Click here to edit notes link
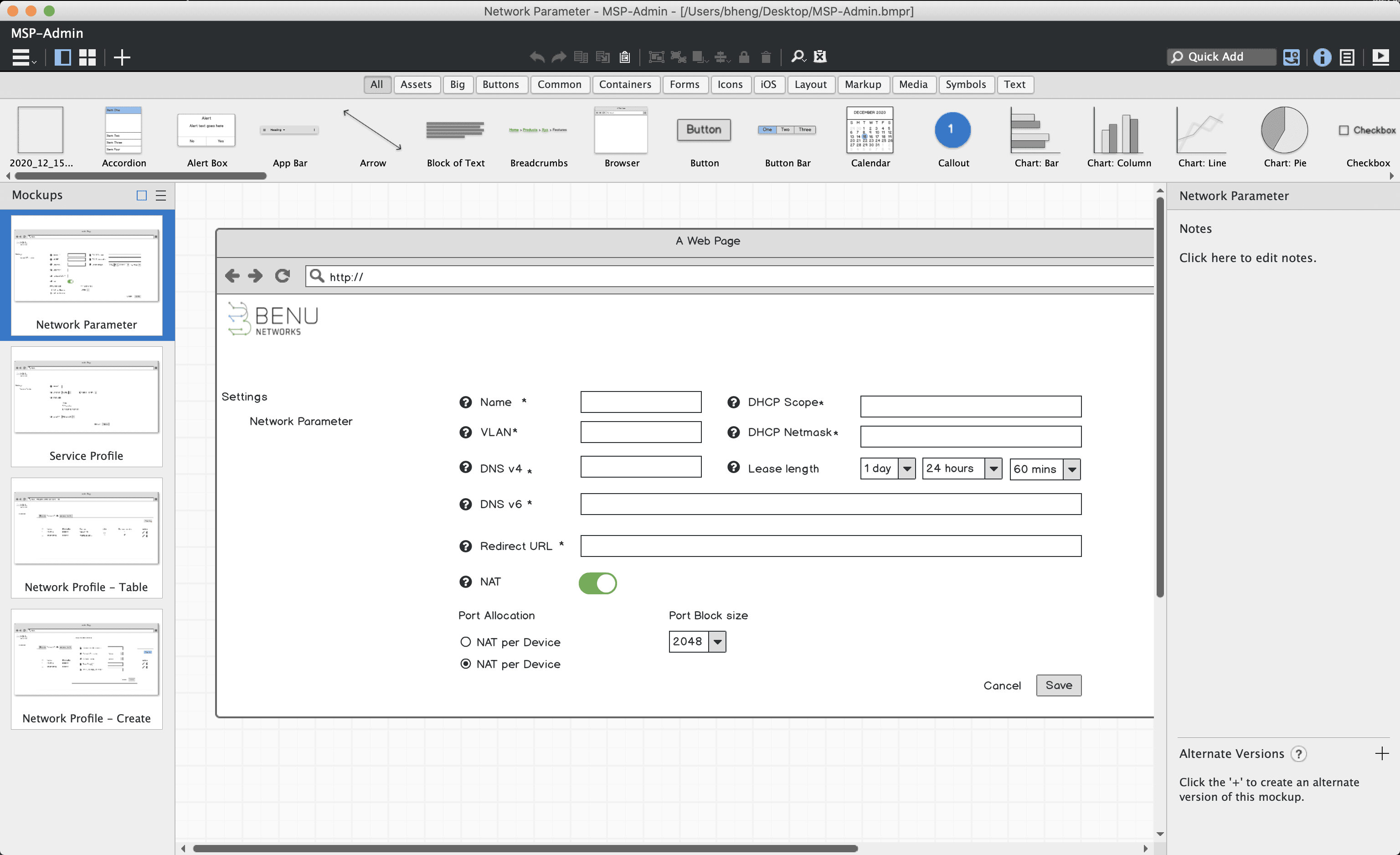Viewport: 1400px width, 855px height. point(1247,258)
